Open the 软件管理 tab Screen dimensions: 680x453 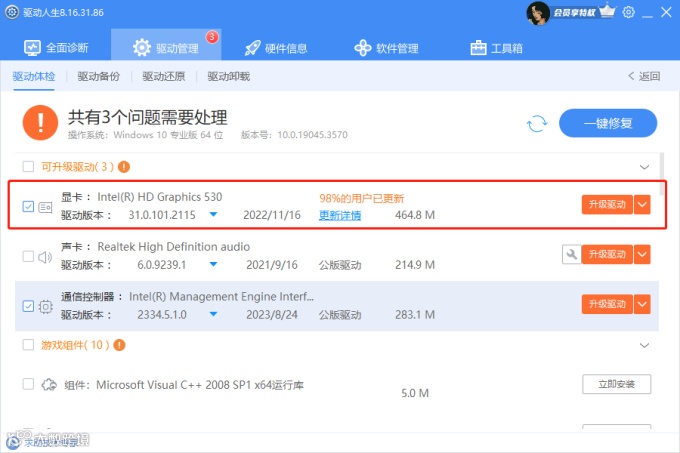tap(386, 48)
